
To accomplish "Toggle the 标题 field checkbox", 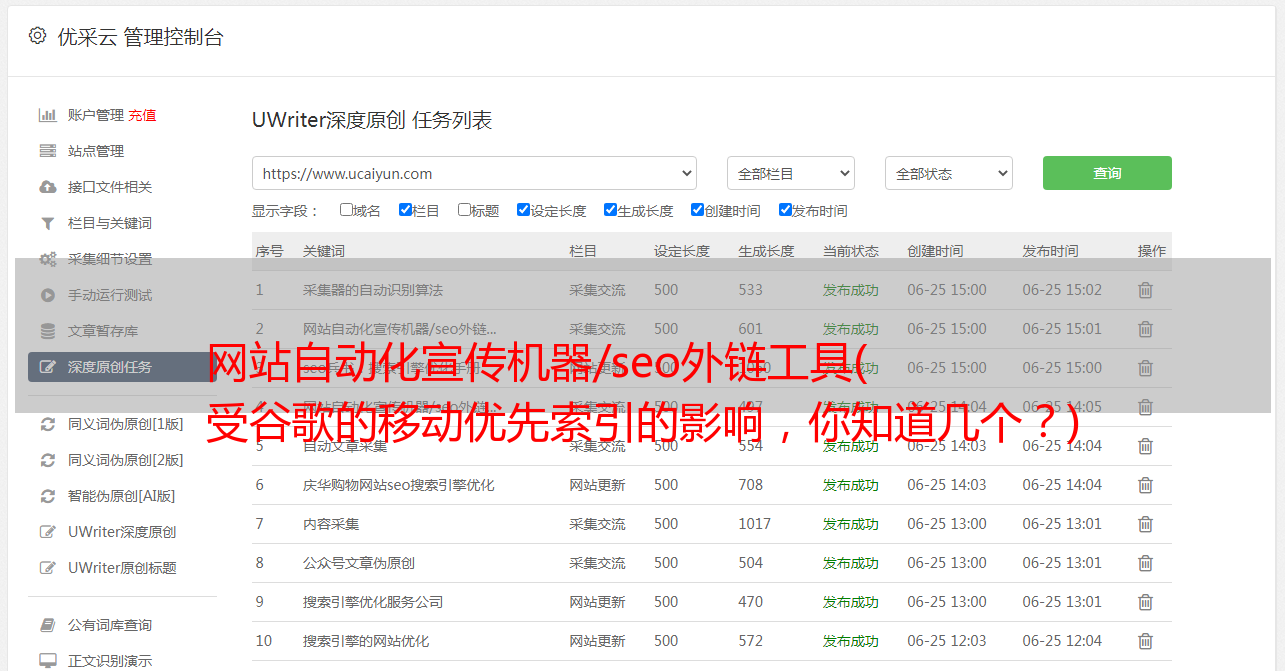I will (x=464, y=210).
